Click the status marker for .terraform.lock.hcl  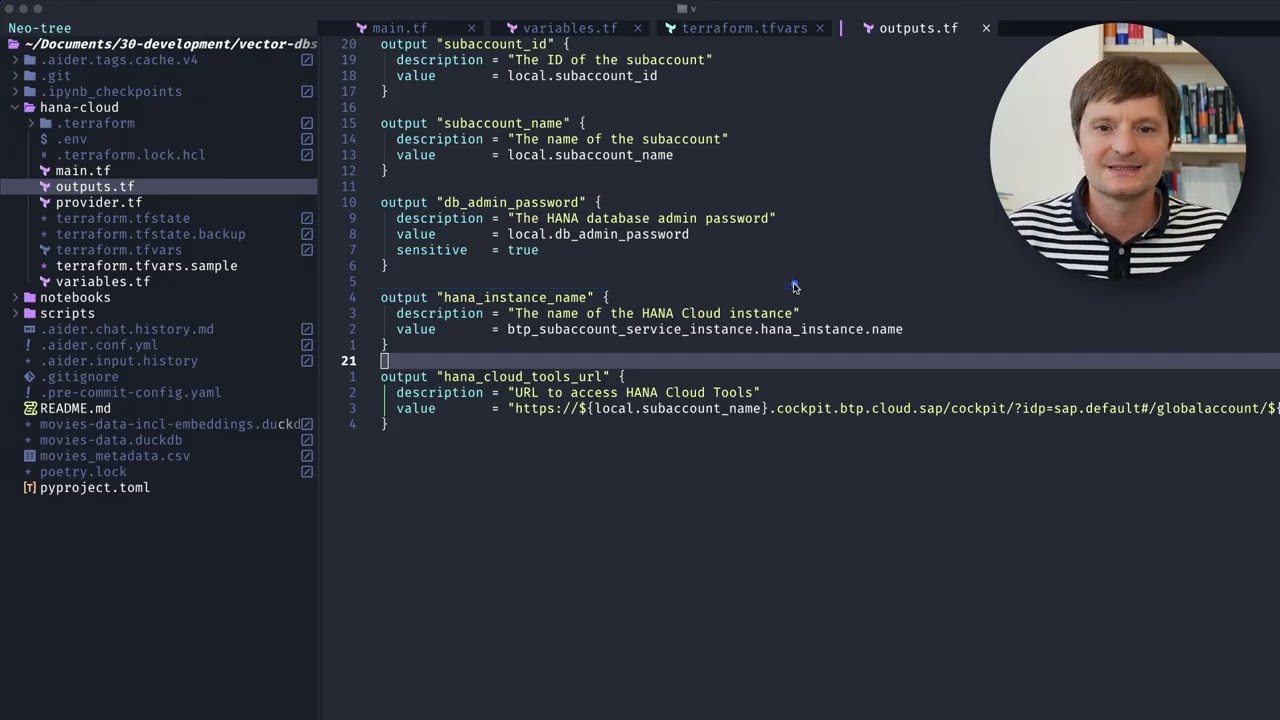[x=307, y=155]
